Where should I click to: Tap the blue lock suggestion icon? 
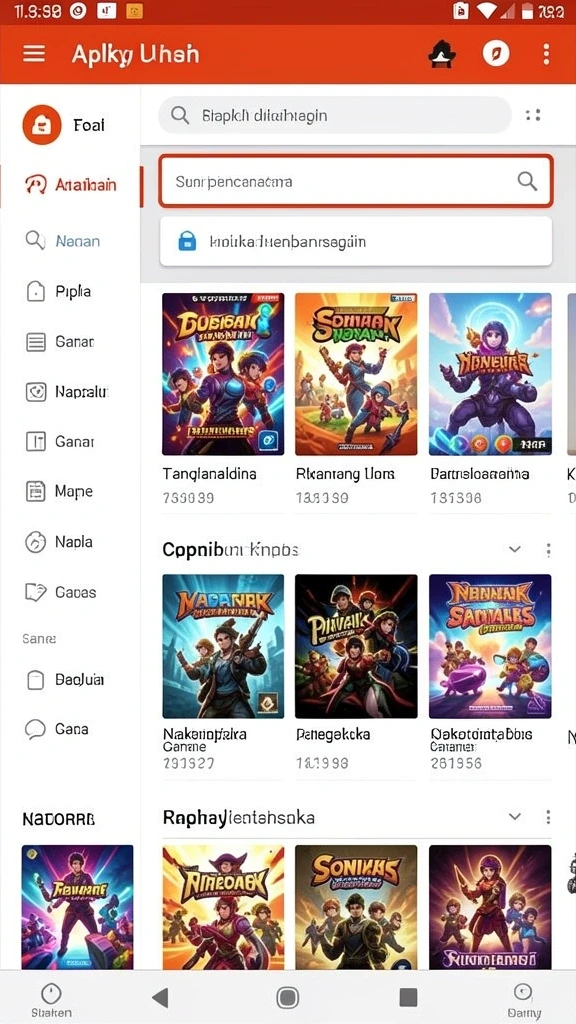point(187,242)
